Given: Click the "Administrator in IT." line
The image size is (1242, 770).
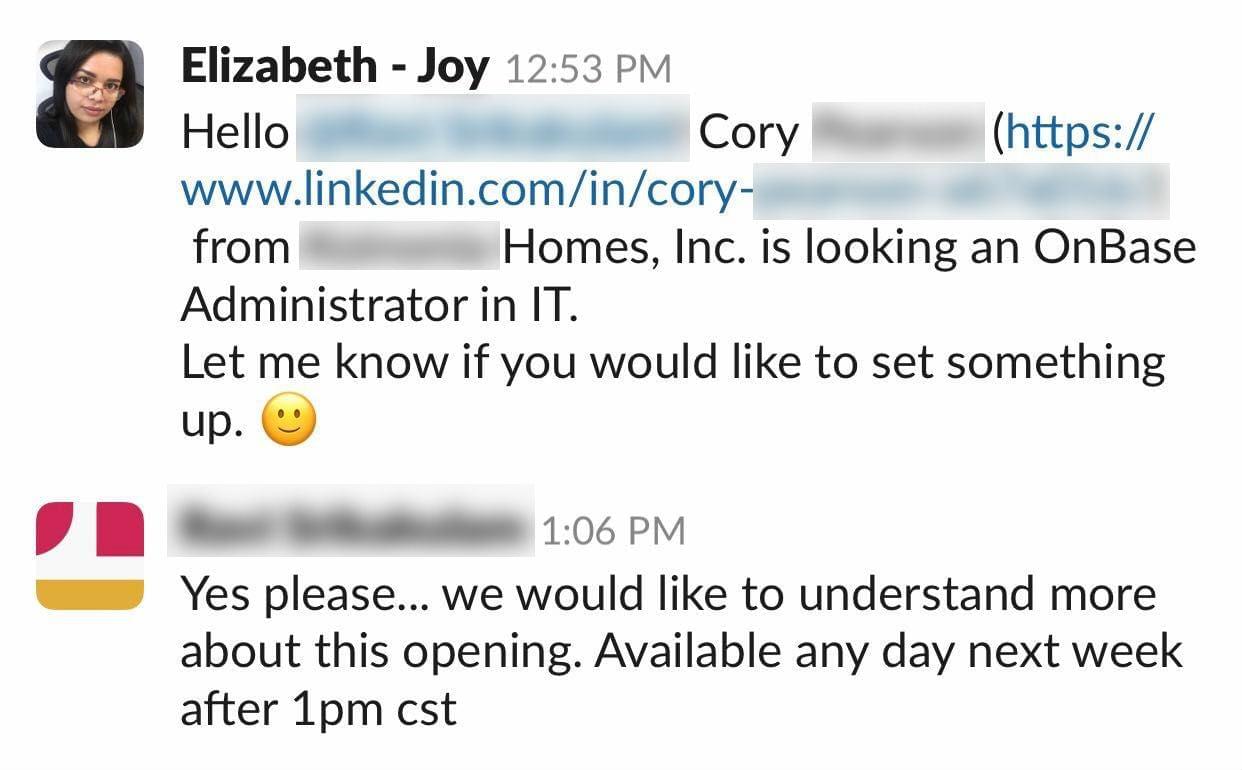Looking at the screenshot, I should click(380, 305).
